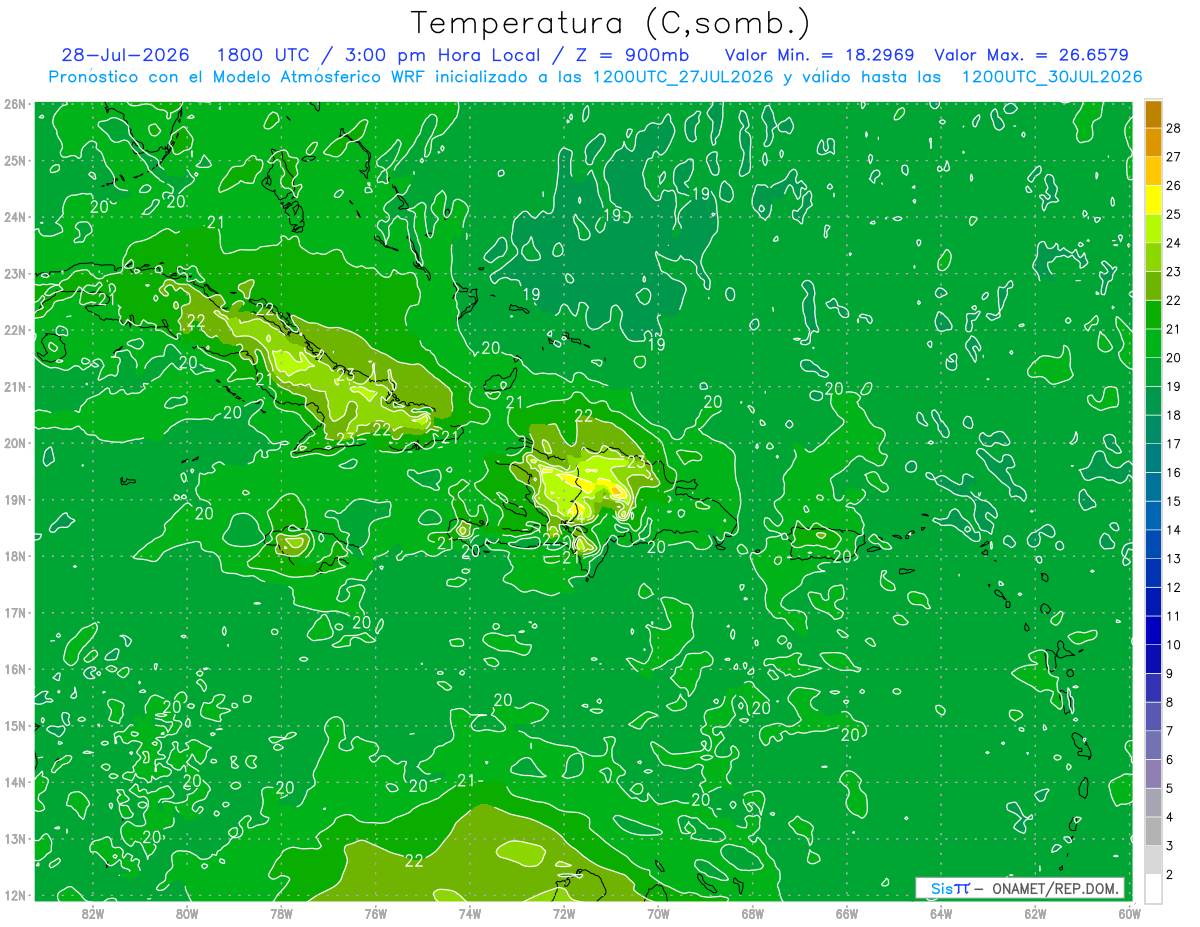Screen dimensions: 1200x927
Task: Click the legend value label "26"
Action: coord(1174,185)
